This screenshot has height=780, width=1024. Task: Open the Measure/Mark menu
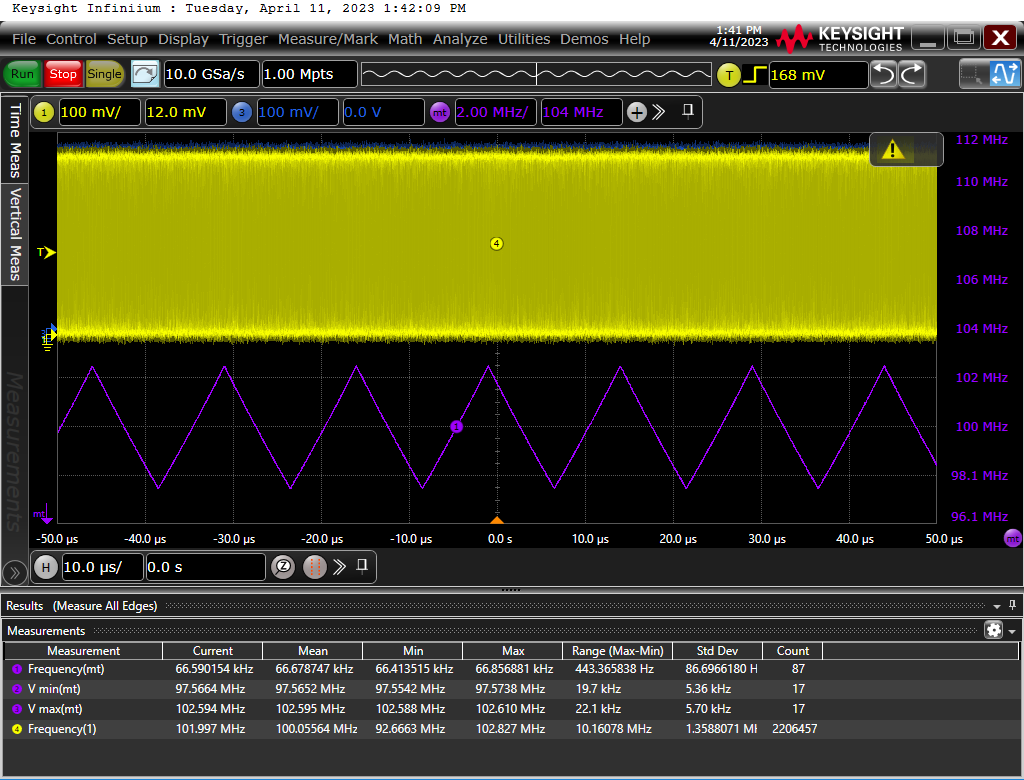(x=328, y=39)
